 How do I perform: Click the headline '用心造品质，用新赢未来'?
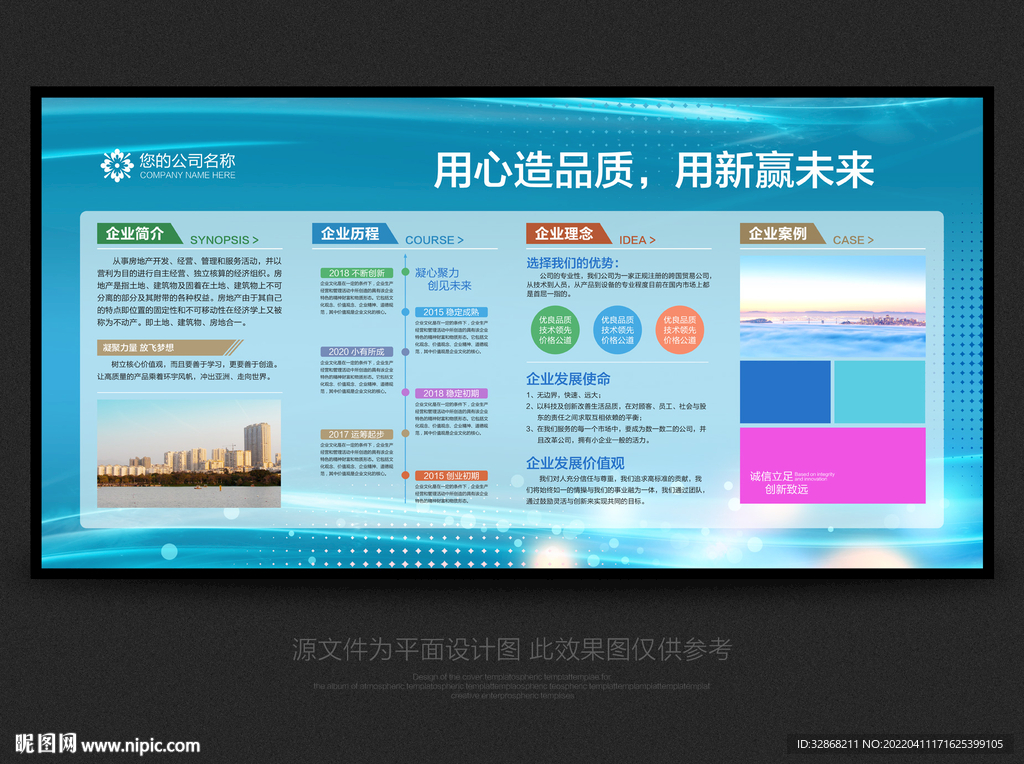654,170
